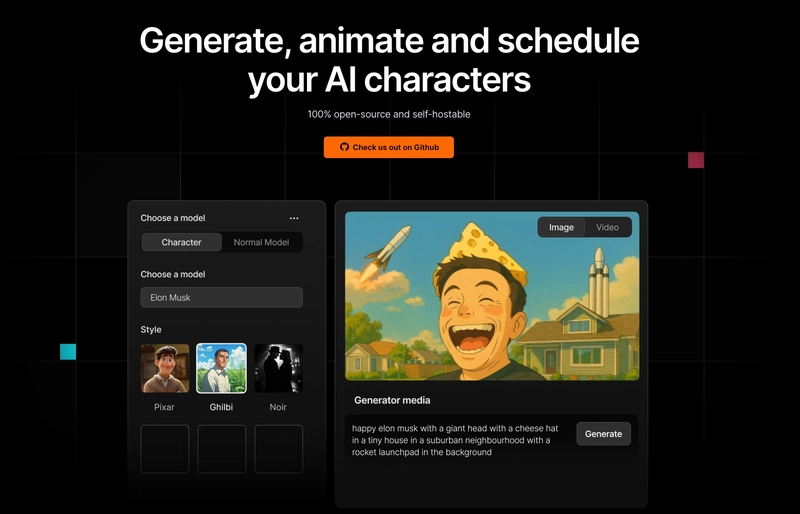Click the Noir label under the style
The width and height of the screenshot is (800, 514).
coord(278,408)
